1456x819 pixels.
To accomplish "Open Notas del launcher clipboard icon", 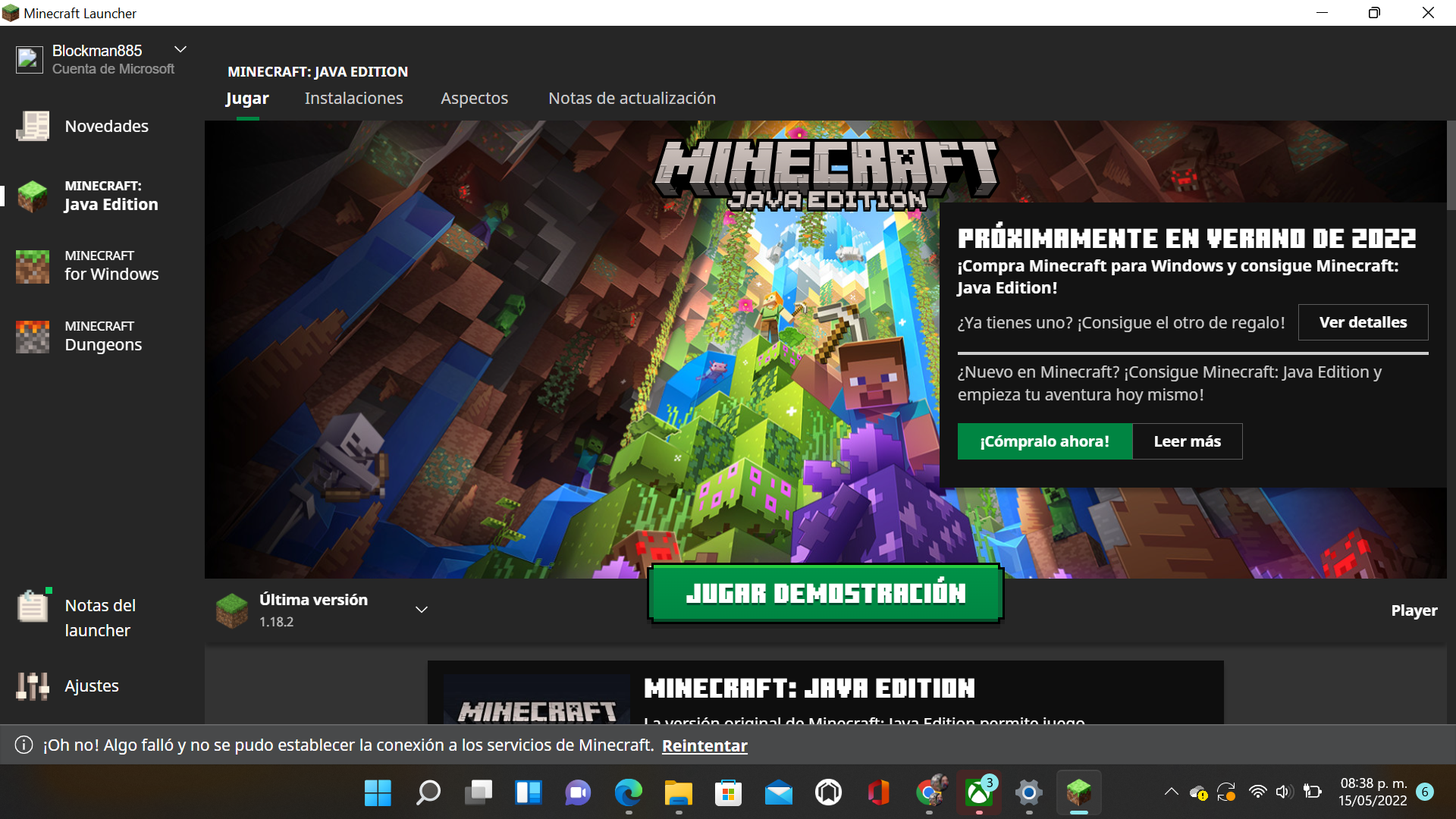I will click(x=33, y=607).
